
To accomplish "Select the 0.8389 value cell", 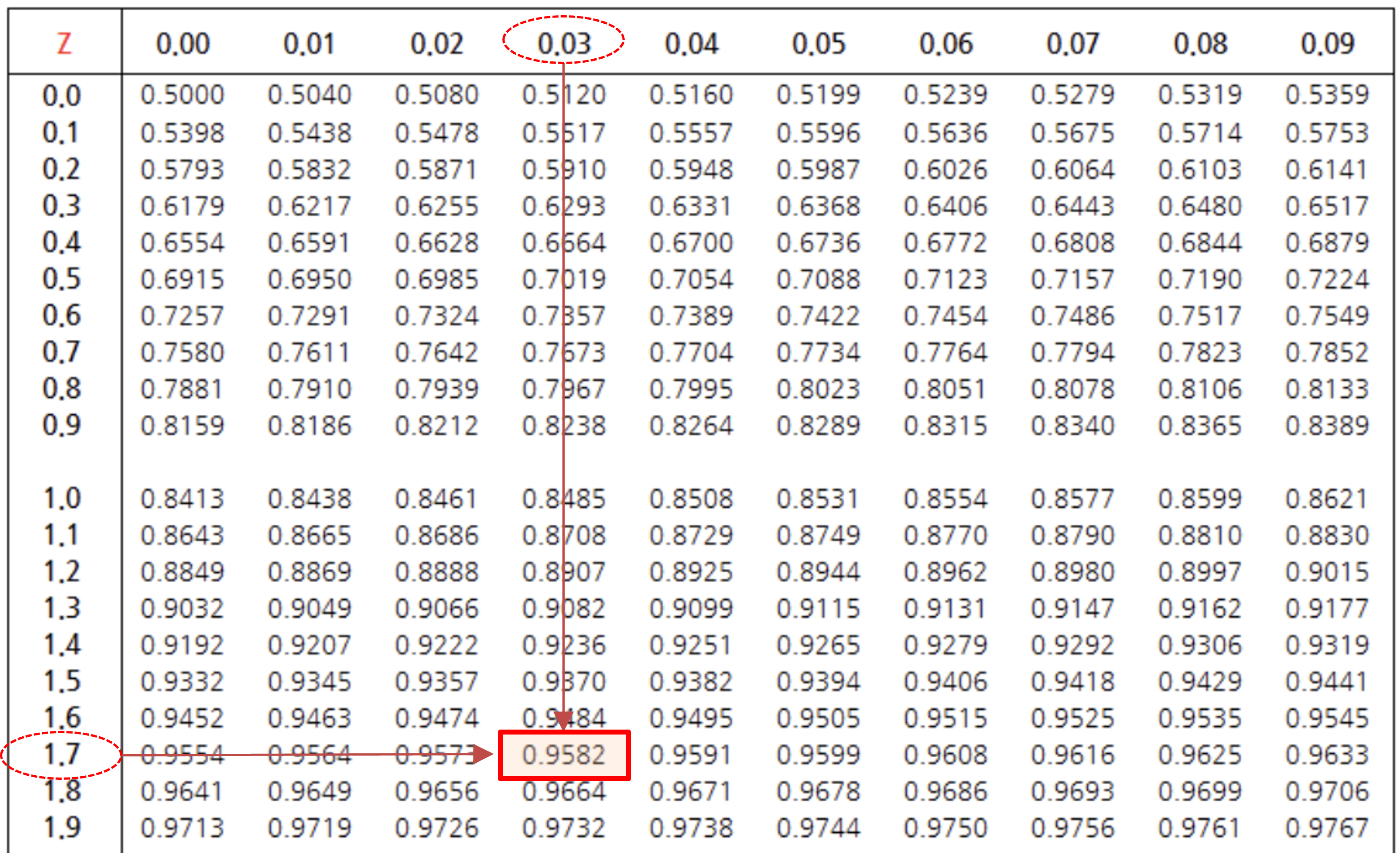I will pos(1327,425).
